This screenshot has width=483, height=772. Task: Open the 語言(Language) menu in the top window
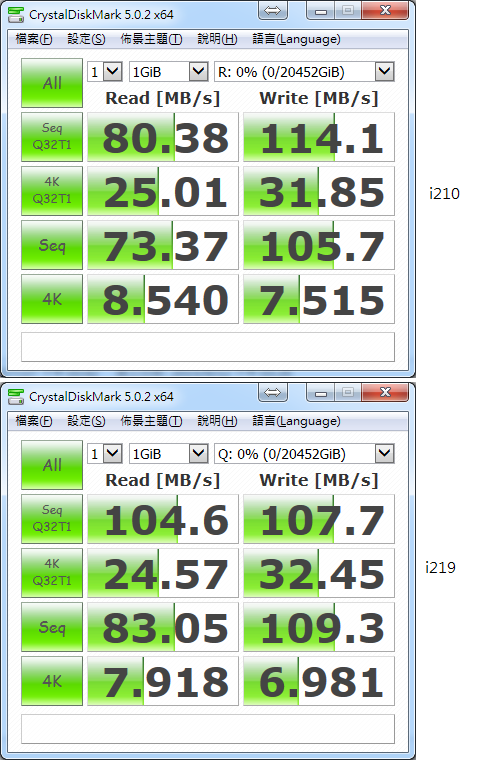click(296, 39)
